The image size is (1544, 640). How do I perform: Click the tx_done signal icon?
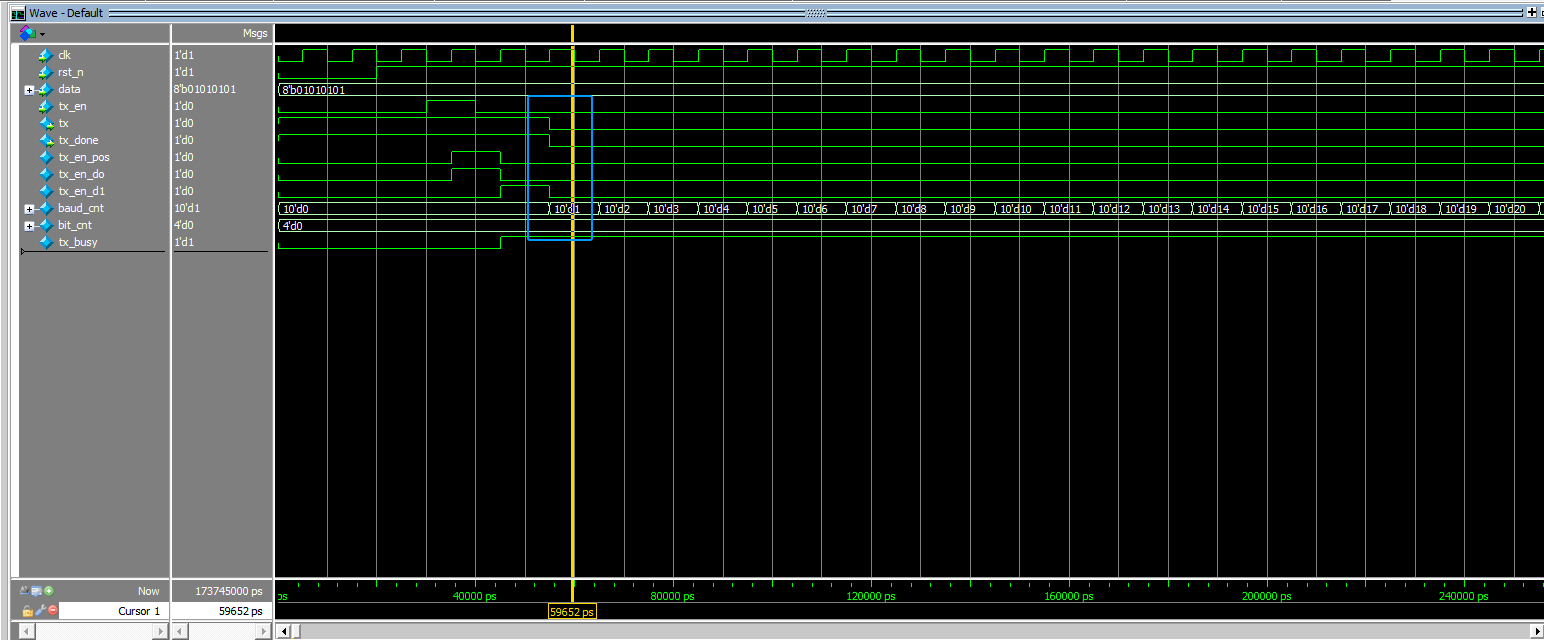tap(45, 140)
